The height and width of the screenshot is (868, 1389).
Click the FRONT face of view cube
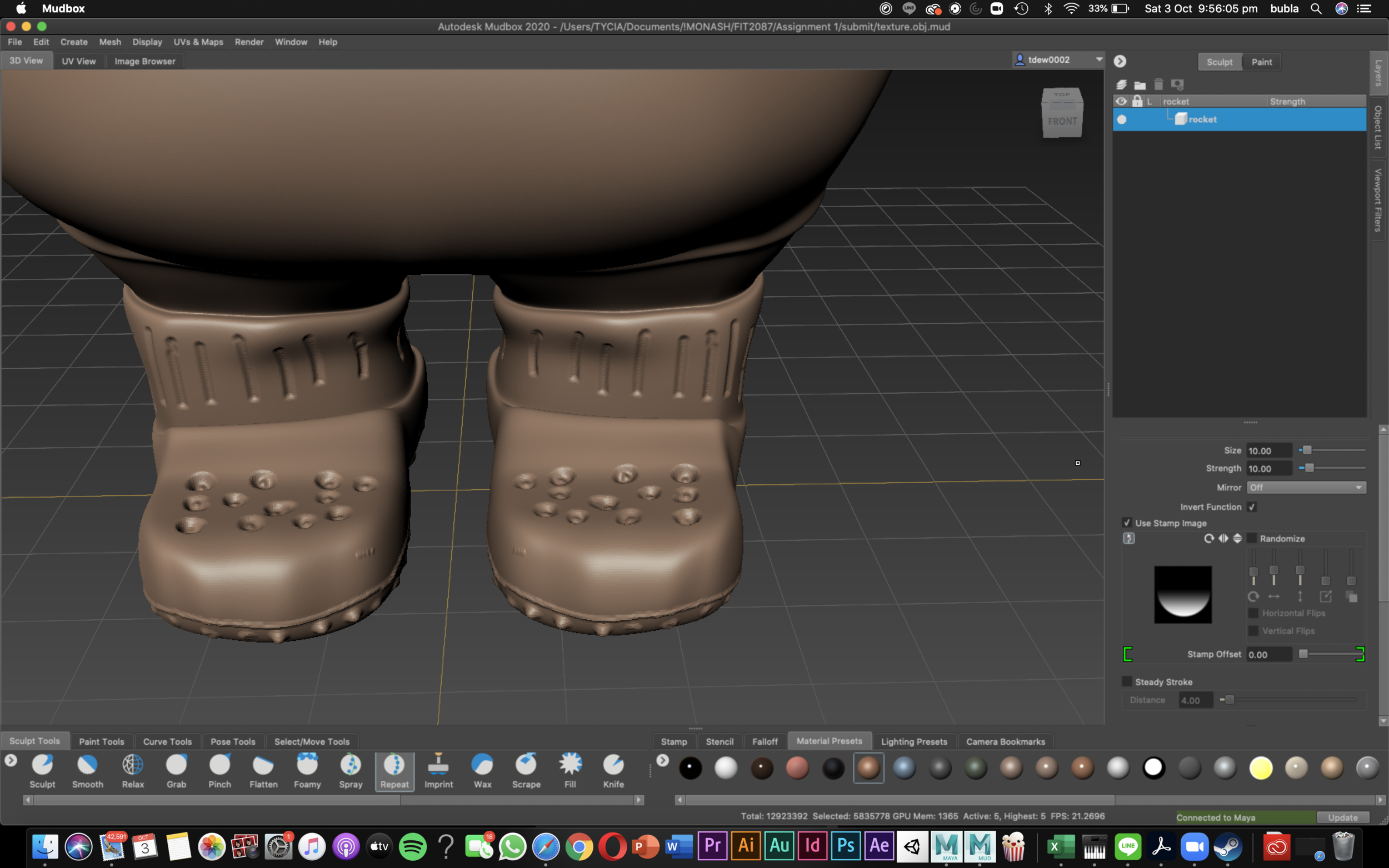[1062, 121]
